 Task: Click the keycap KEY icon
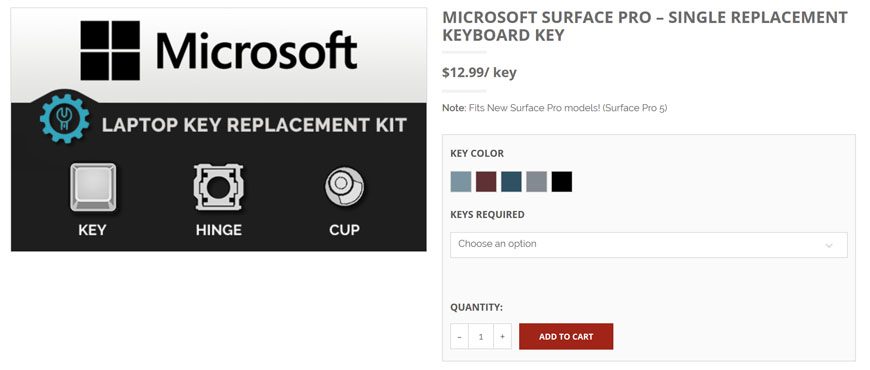[x=93, y=187]
